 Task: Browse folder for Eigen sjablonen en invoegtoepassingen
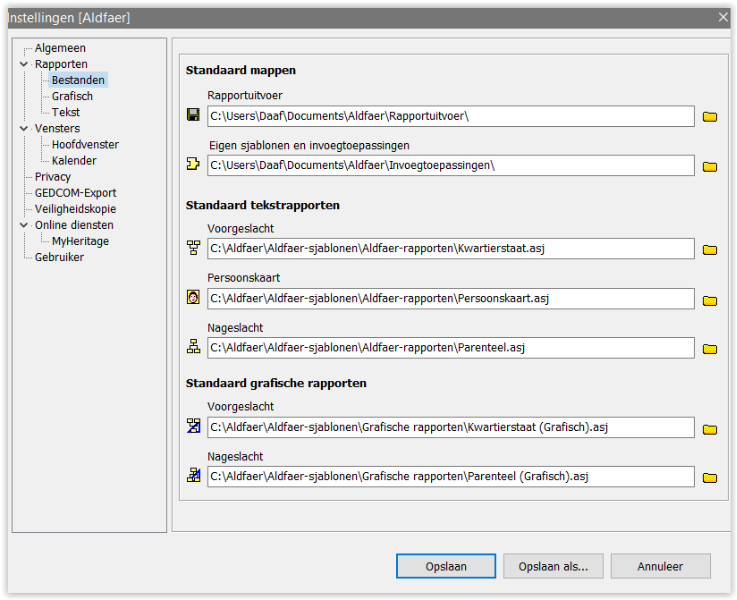[710, 166]
